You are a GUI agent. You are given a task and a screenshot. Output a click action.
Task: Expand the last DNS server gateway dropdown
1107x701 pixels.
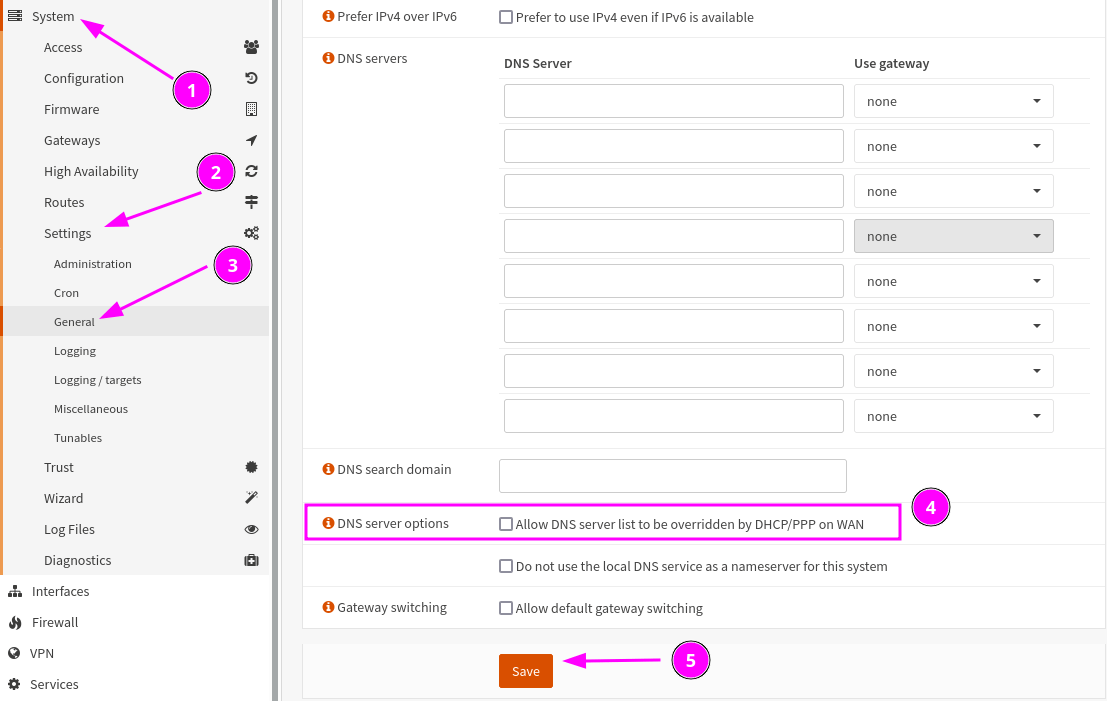(953, 416)
